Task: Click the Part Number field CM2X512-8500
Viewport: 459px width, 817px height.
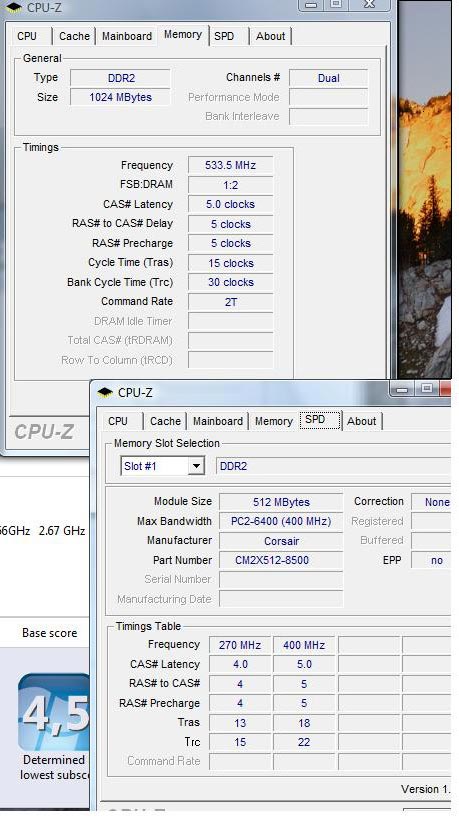Action: tap(281, 560)
